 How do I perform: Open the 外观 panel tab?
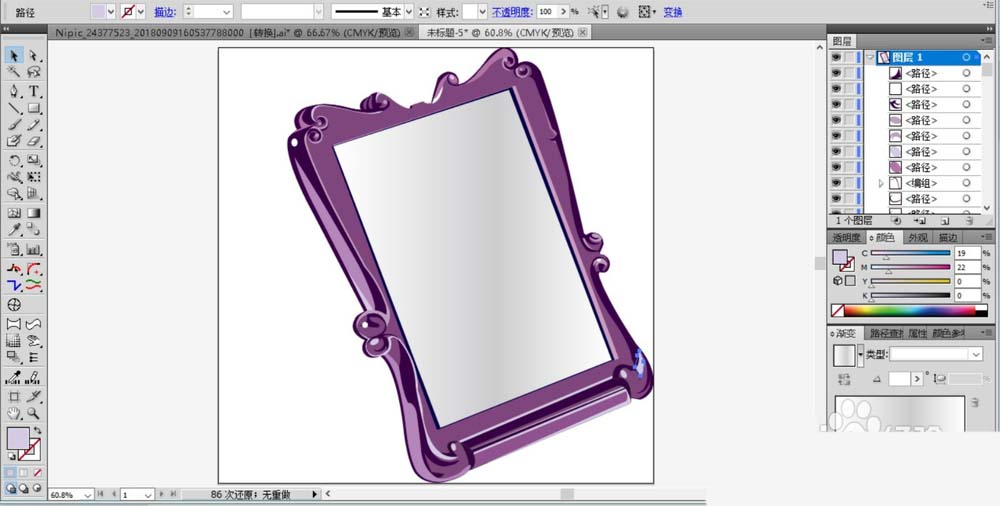click(917, 238)
